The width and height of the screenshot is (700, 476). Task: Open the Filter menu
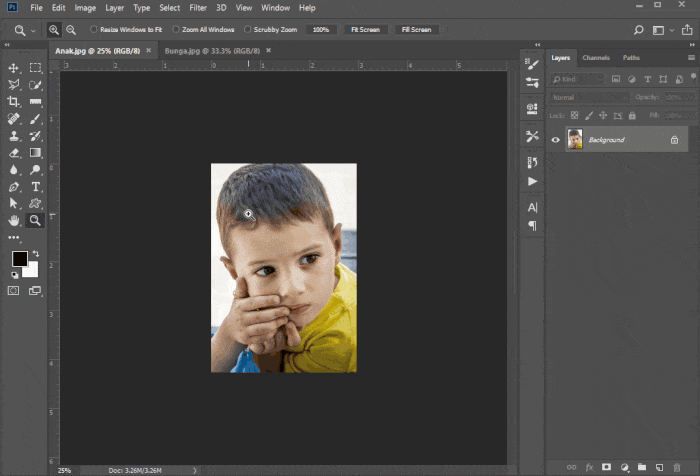tap(198, 8)
